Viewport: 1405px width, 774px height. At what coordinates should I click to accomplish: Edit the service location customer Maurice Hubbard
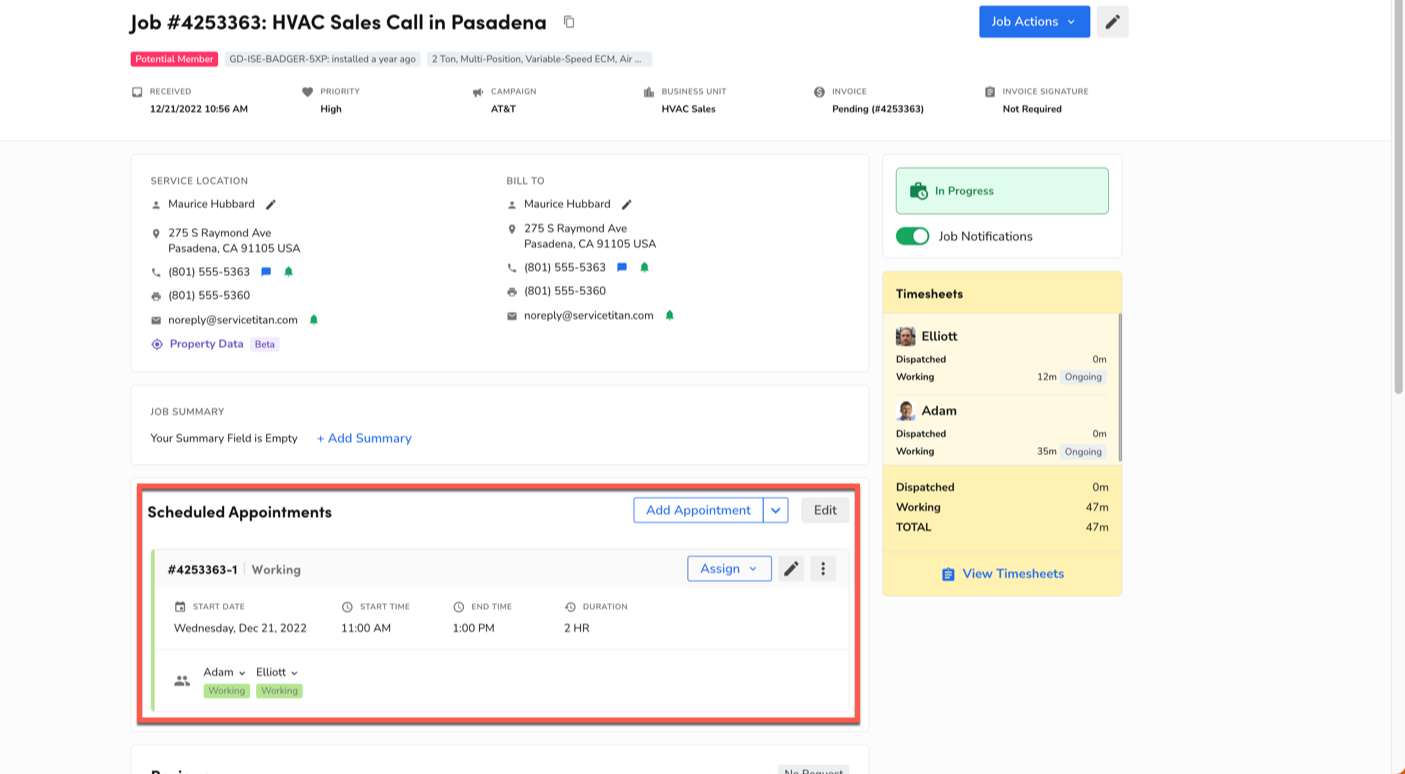pyautogui.click(x=271, y=204)
